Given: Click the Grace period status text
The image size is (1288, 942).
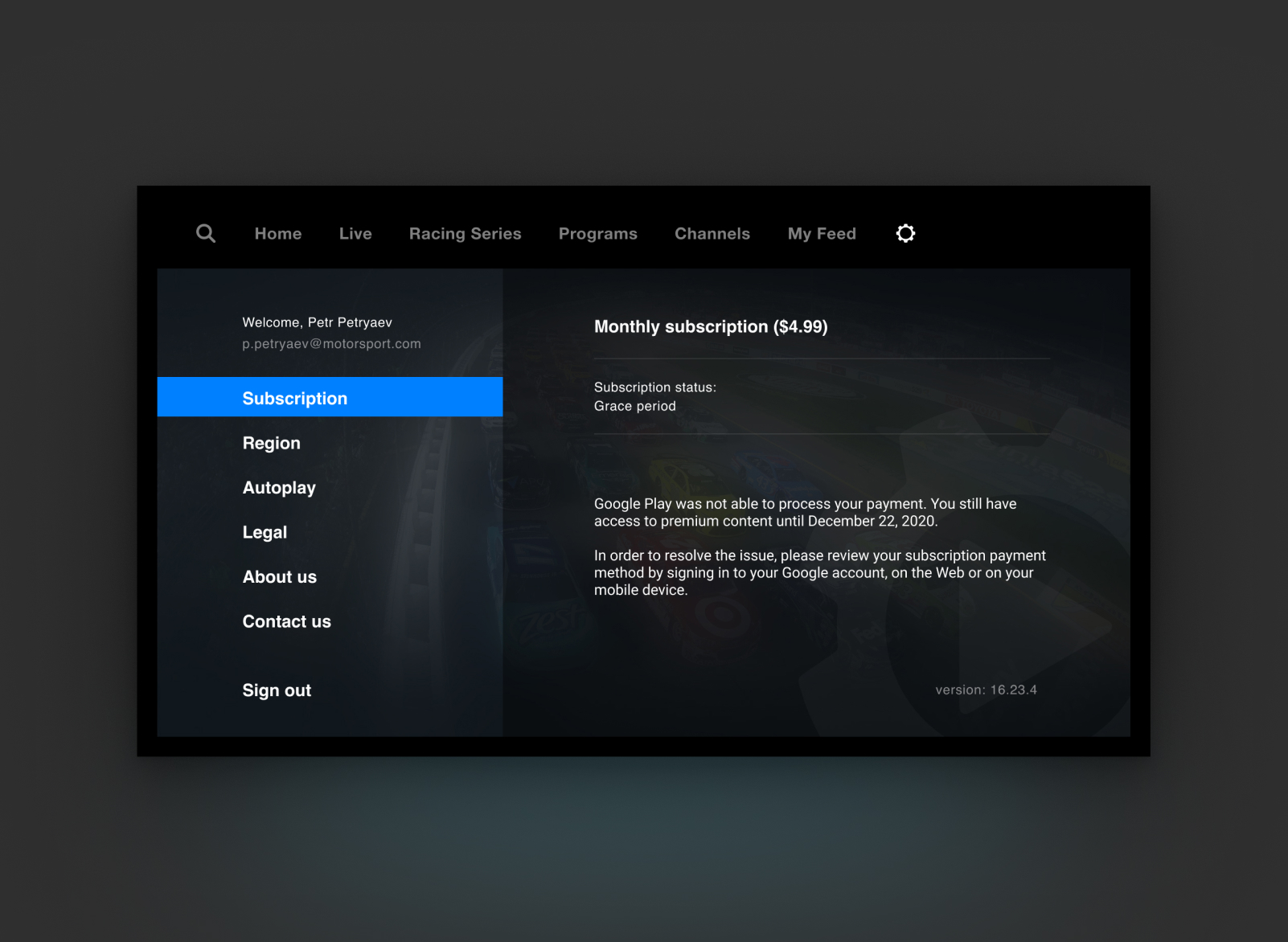Looking at the screenshot, I should coord(634,406).
